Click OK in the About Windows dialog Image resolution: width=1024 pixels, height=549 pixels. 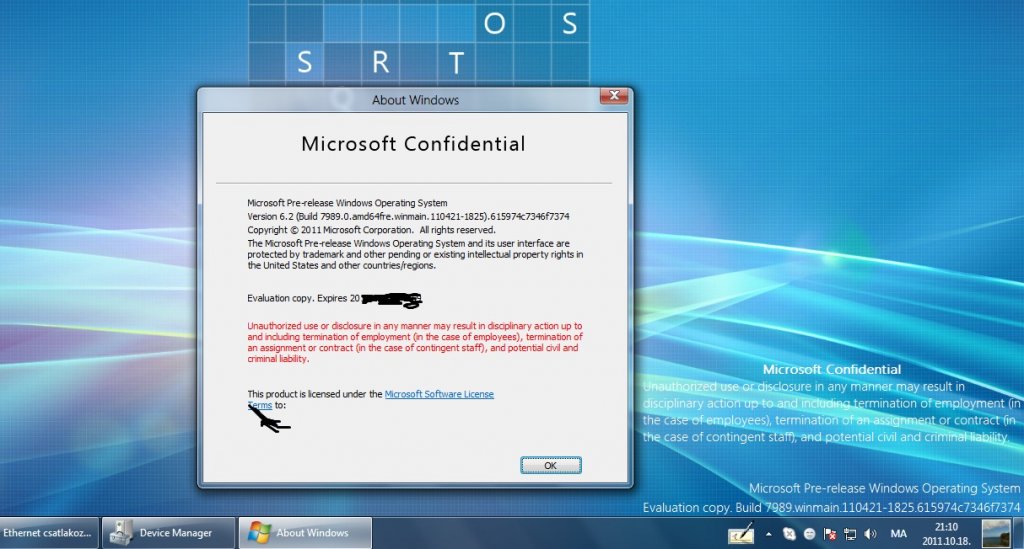[x=551, y=465]
